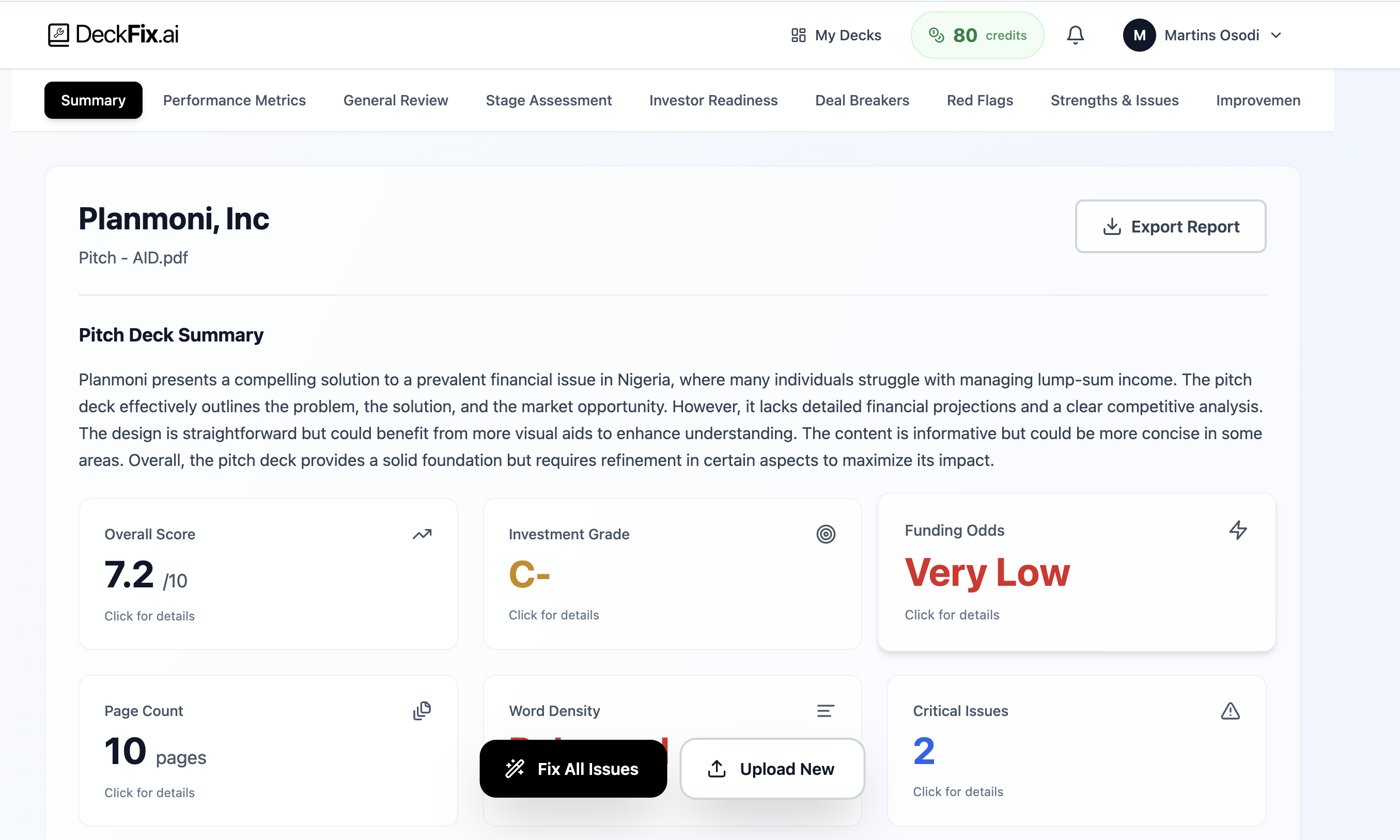Click the pages icon on Page Count card

click(422, 710)
